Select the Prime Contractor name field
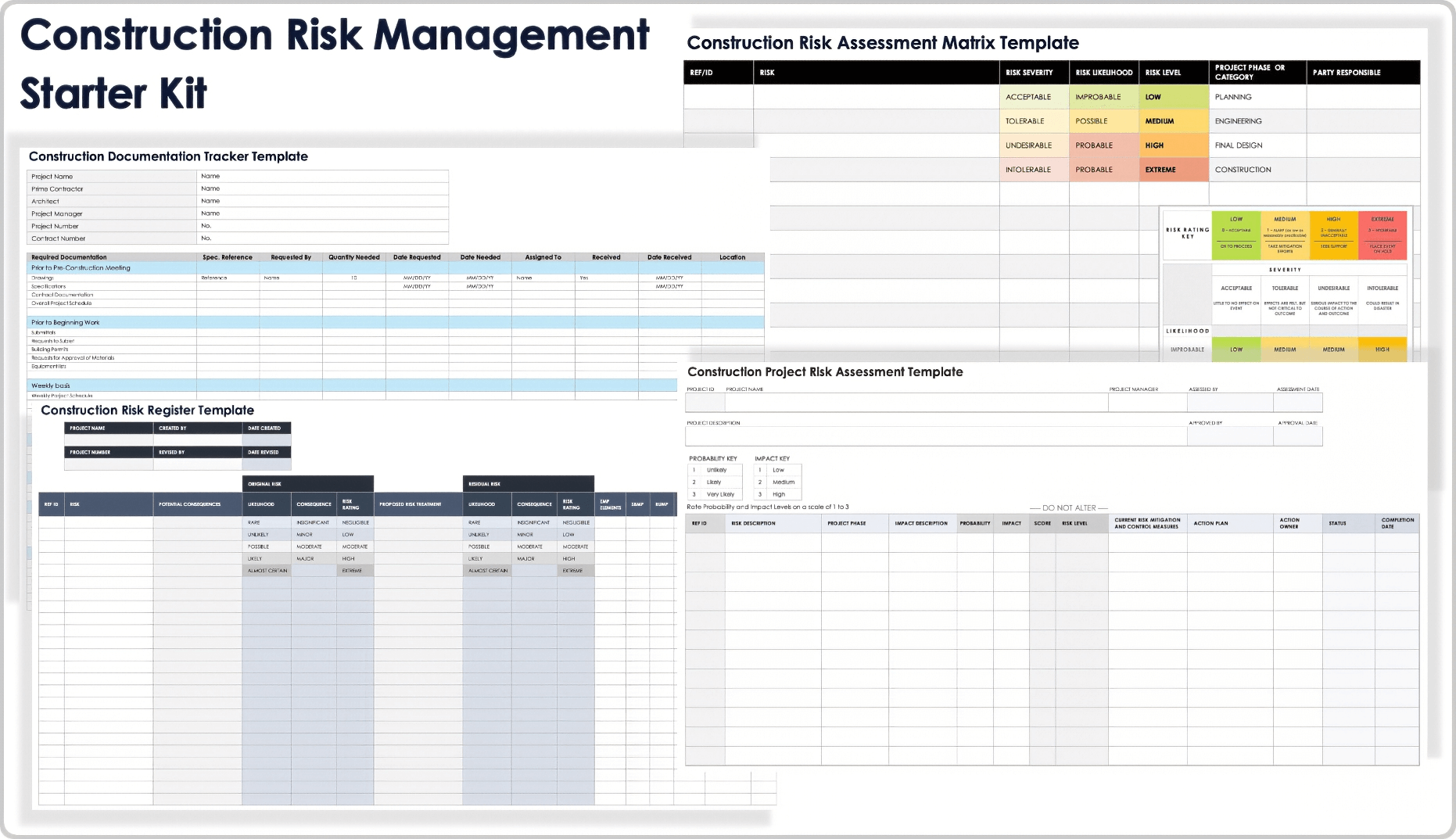 [x=321, y=188]
